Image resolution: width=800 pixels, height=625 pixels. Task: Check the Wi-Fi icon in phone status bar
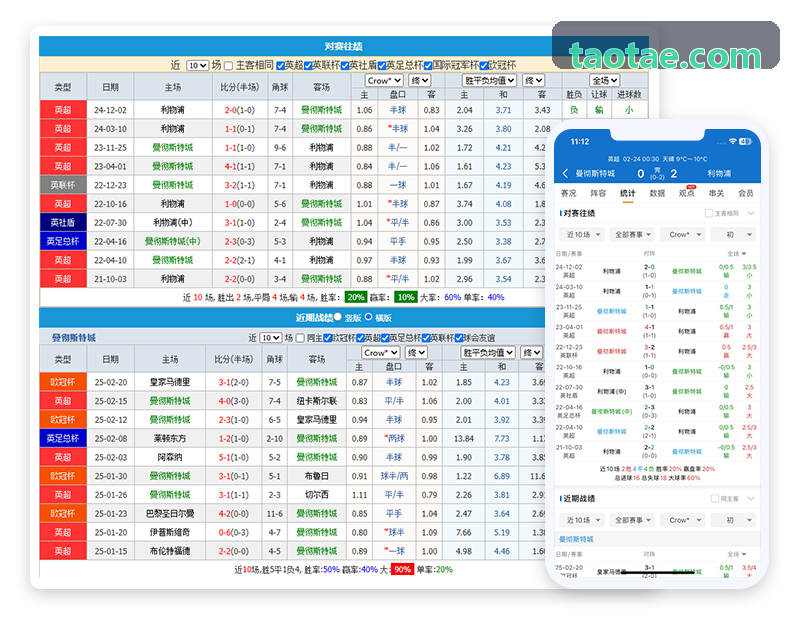(x=733, y=141)
